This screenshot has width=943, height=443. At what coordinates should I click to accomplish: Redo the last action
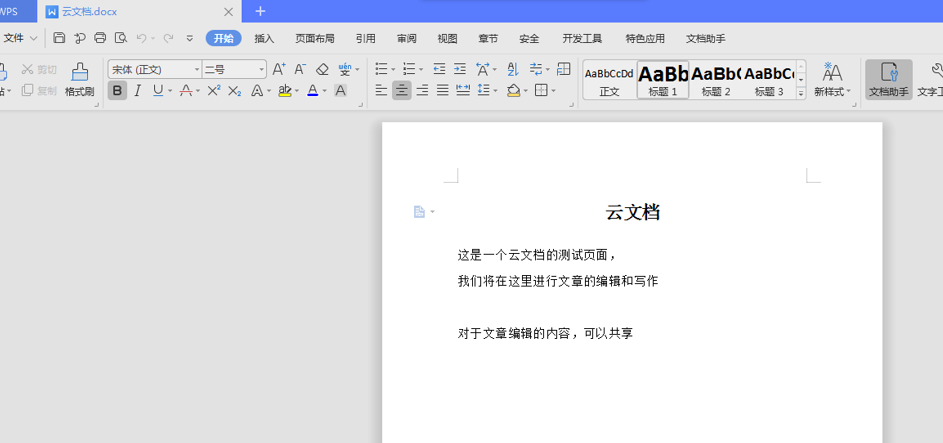(x=168, y=38)
